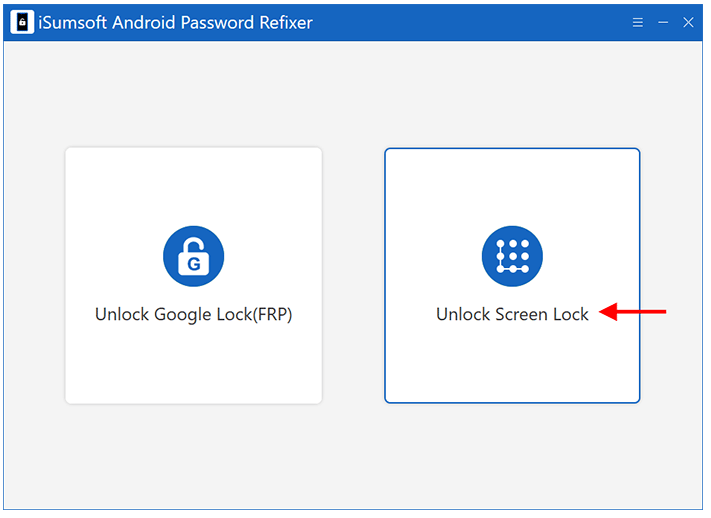Click the iSumsoft app logo icon
The image size is (711, 518).
(22, 22)
